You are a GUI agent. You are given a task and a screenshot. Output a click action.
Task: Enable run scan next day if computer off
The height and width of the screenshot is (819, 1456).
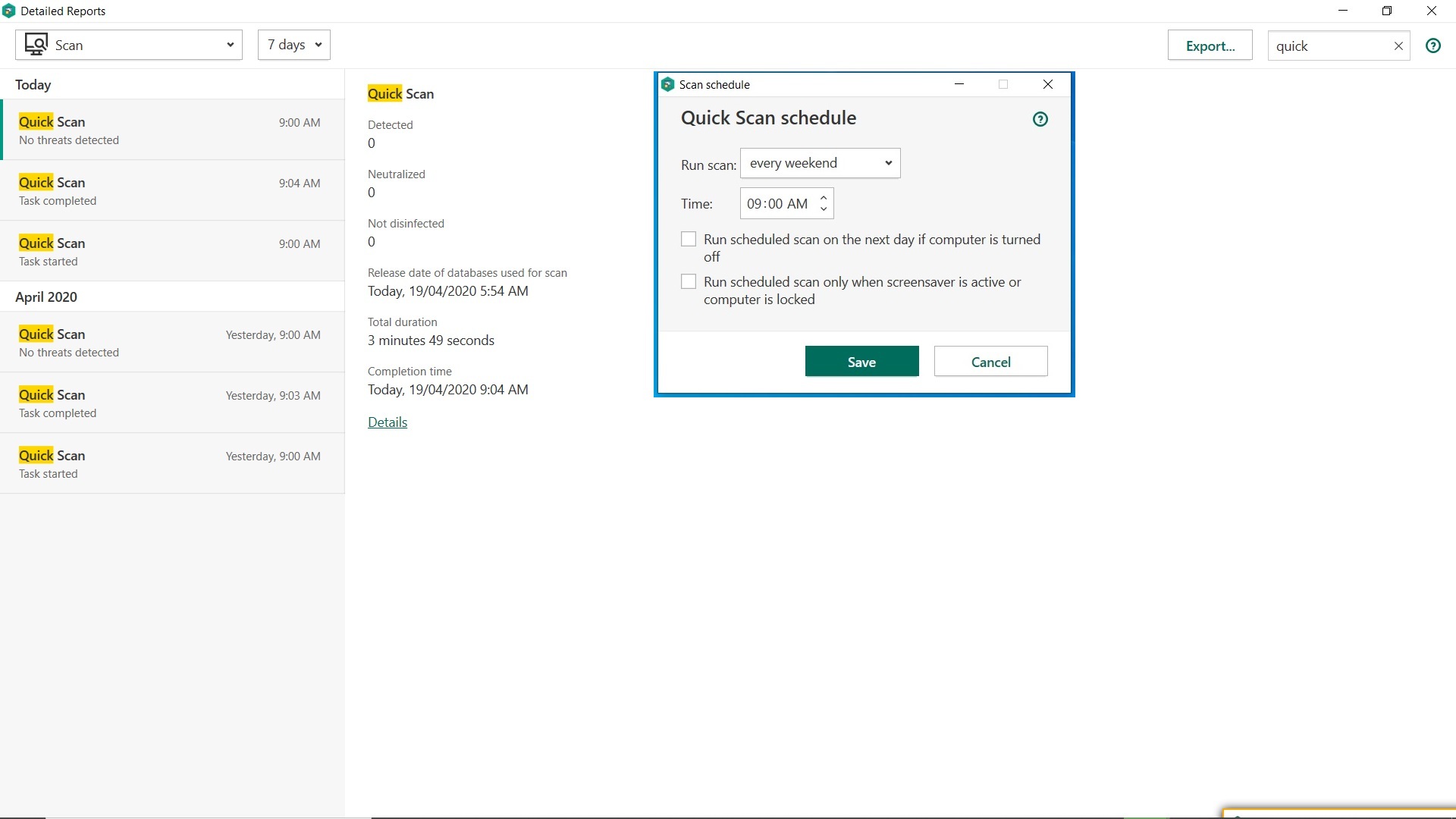click(689, 240)
